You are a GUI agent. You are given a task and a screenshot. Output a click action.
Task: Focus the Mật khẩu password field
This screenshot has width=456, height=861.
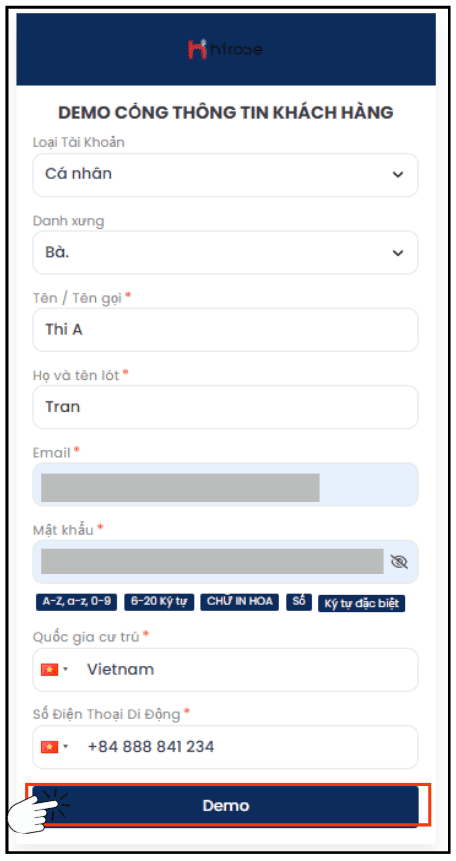[x=225, y=561]
